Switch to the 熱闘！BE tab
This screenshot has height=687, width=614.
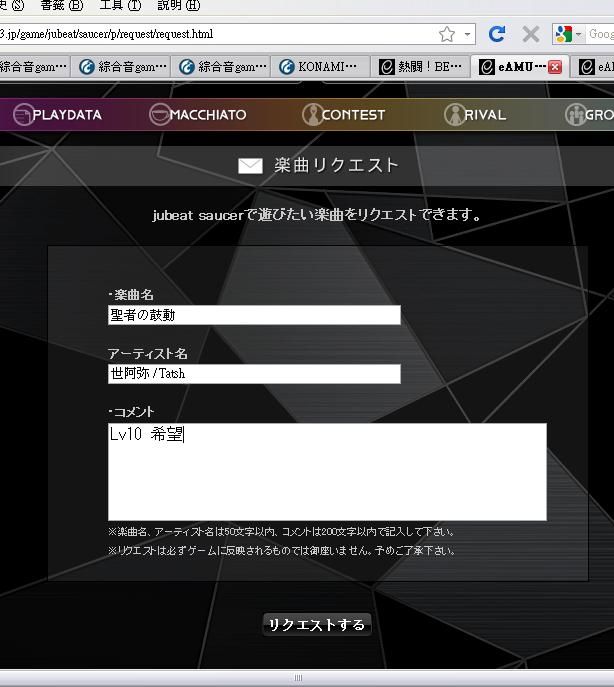420,67
